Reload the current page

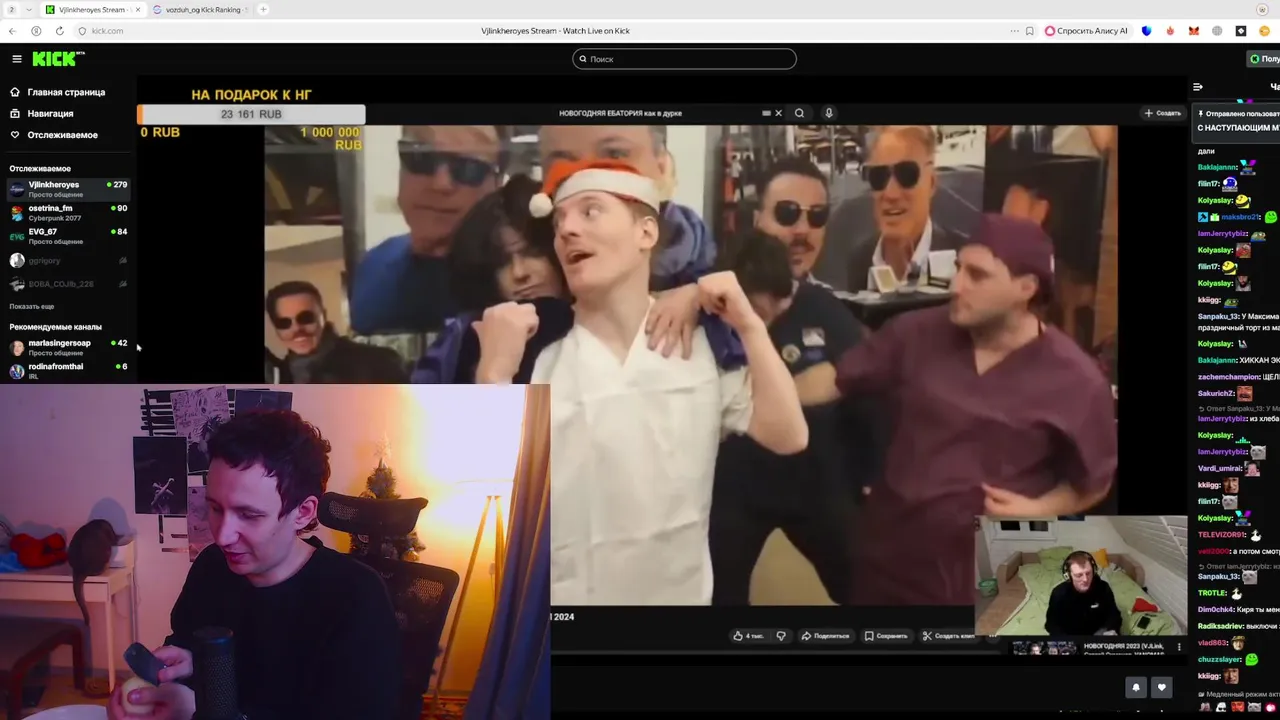[x=59, y=31]
